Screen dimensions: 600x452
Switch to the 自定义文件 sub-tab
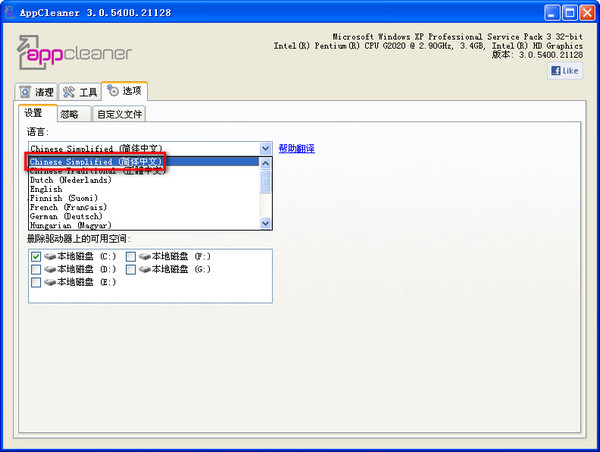(x=119, y=114)
